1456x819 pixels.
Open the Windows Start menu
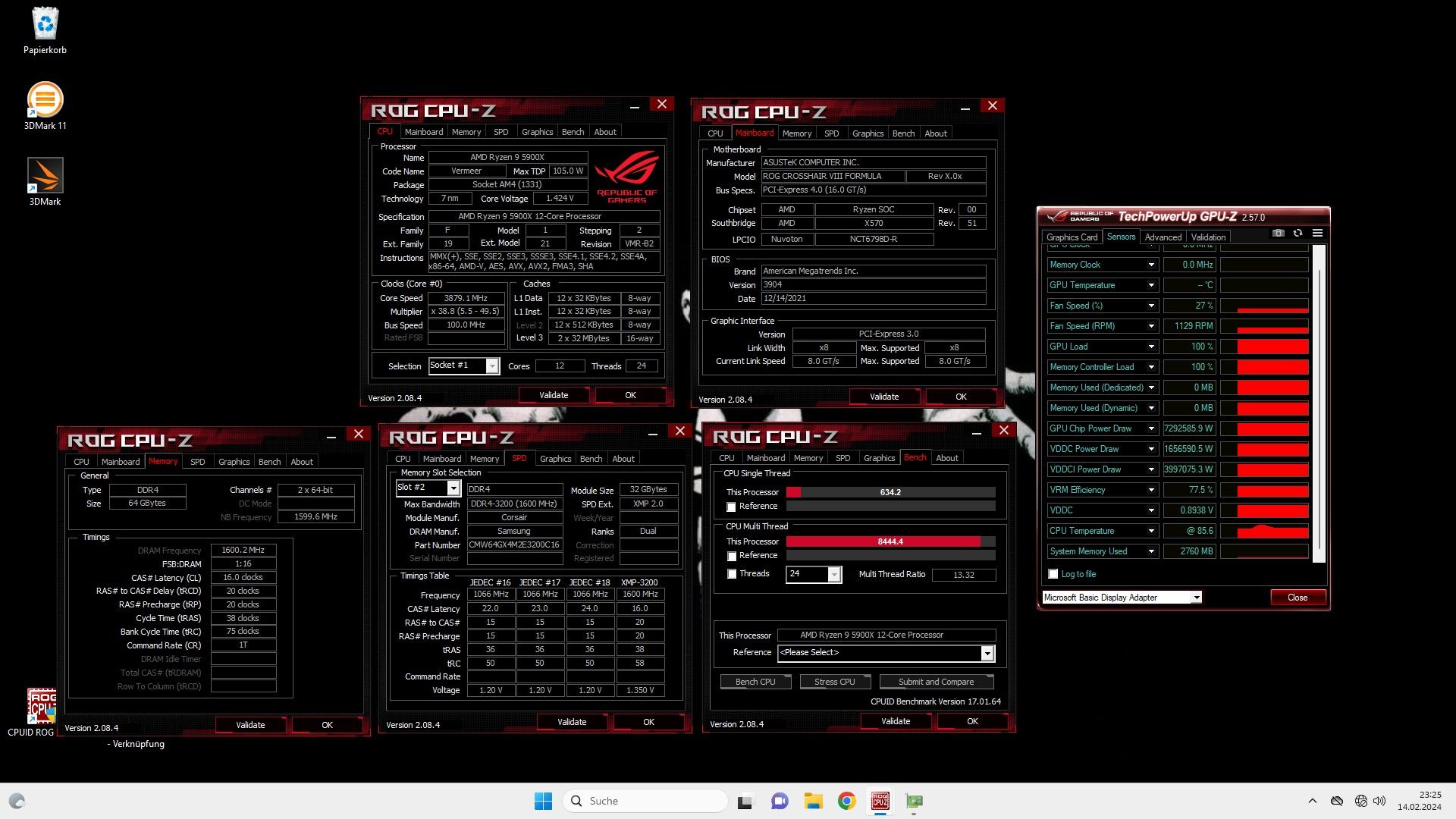pyautogui.click(x=543, y=801)
